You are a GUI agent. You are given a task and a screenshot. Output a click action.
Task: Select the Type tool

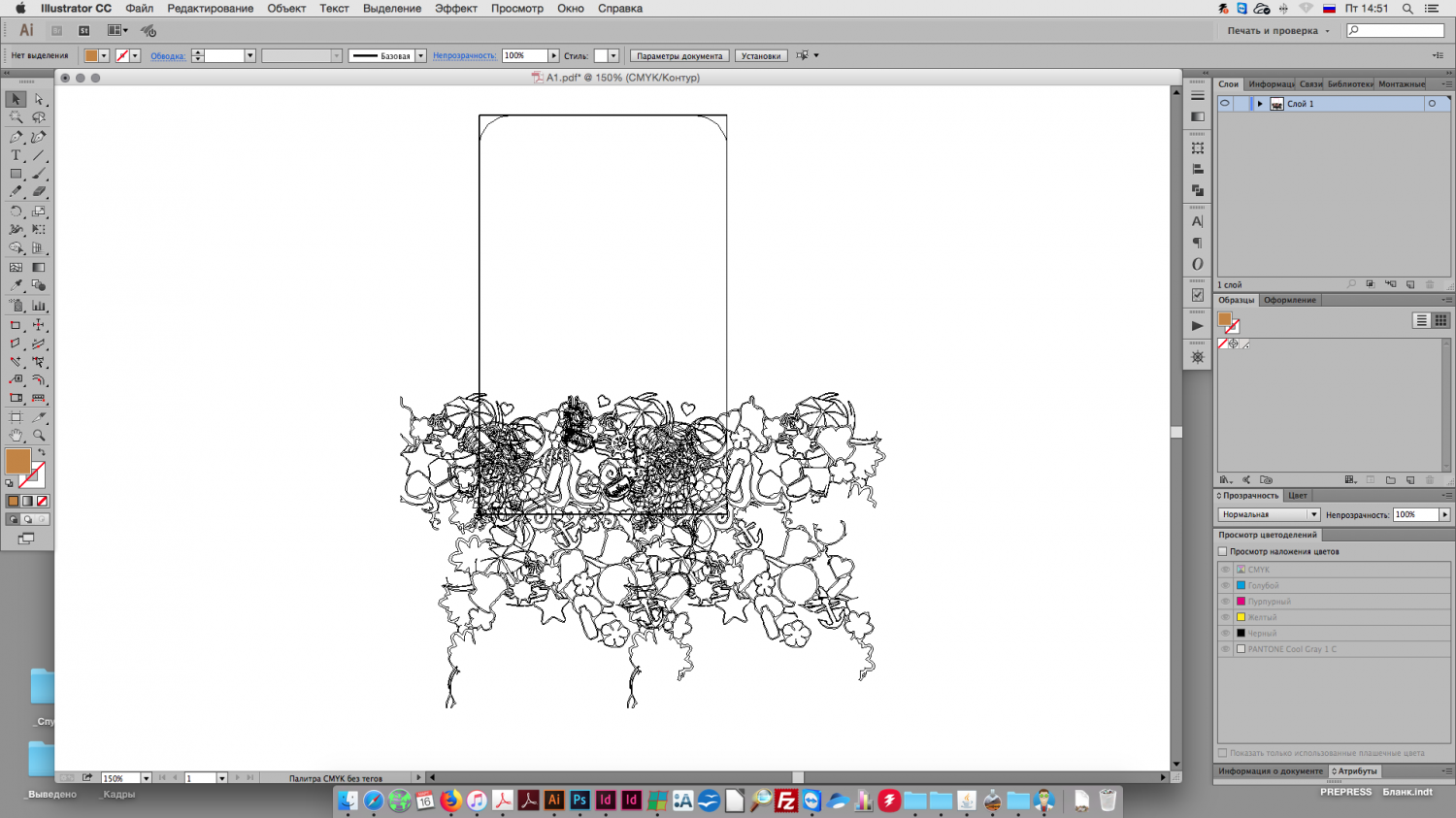(17, 155)
